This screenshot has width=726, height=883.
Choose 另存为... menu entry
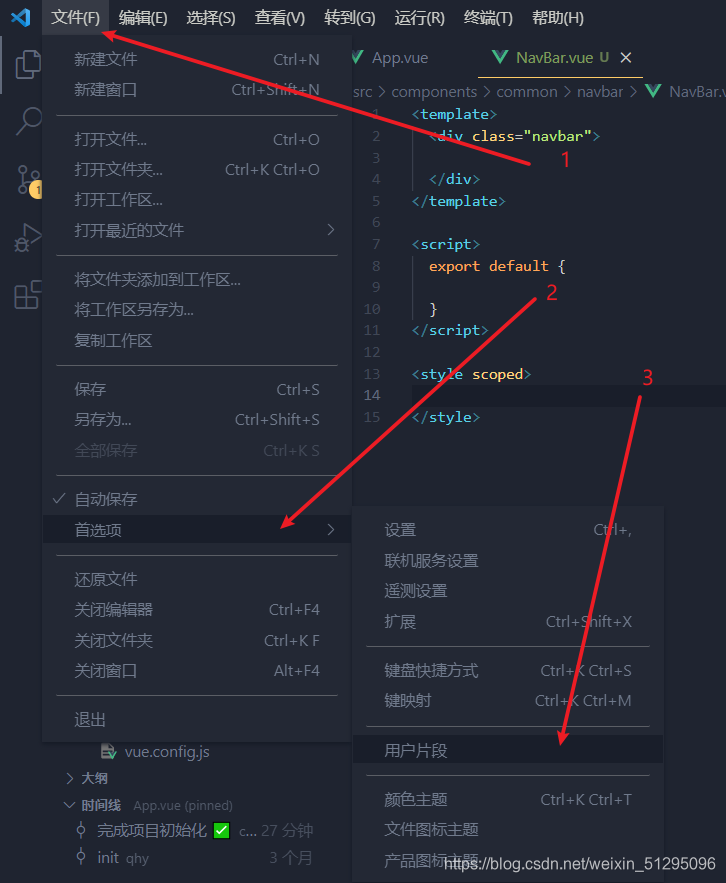(197, 420)
